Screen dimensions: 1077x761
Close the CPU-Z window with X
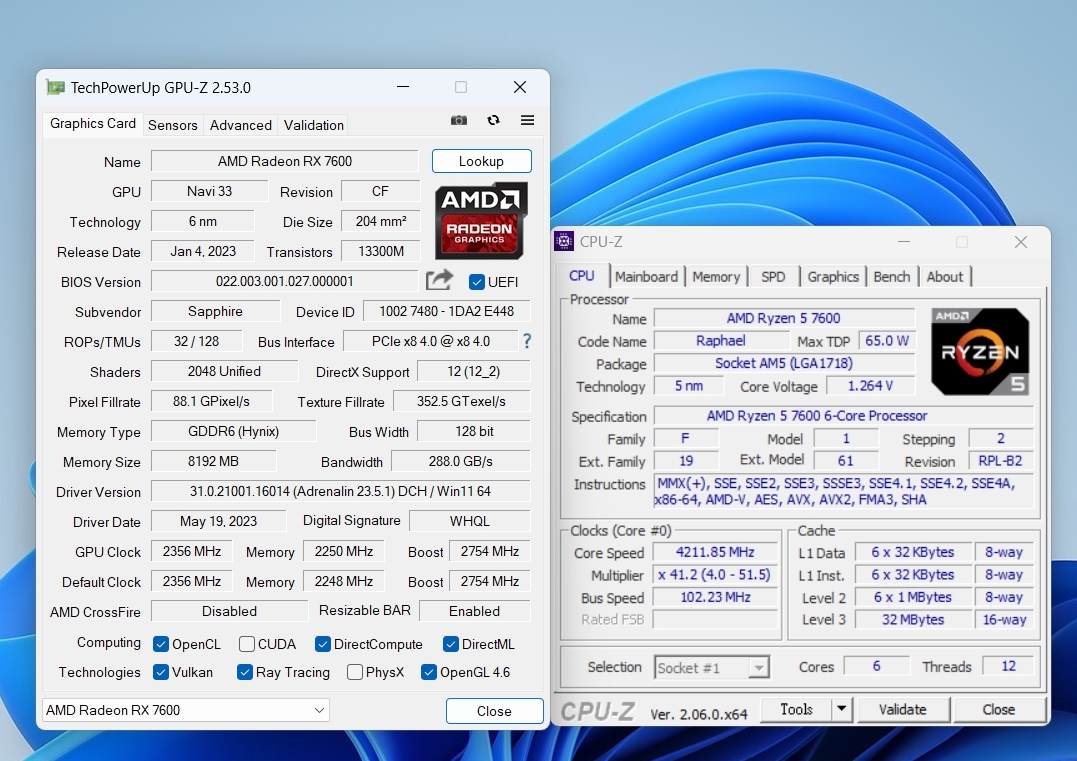tap(1021, 242)
